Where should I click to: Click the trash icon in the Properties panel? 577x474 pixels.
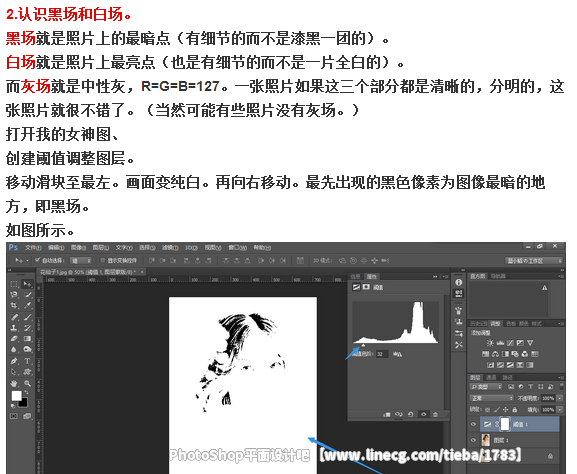[x=436, y=414]
